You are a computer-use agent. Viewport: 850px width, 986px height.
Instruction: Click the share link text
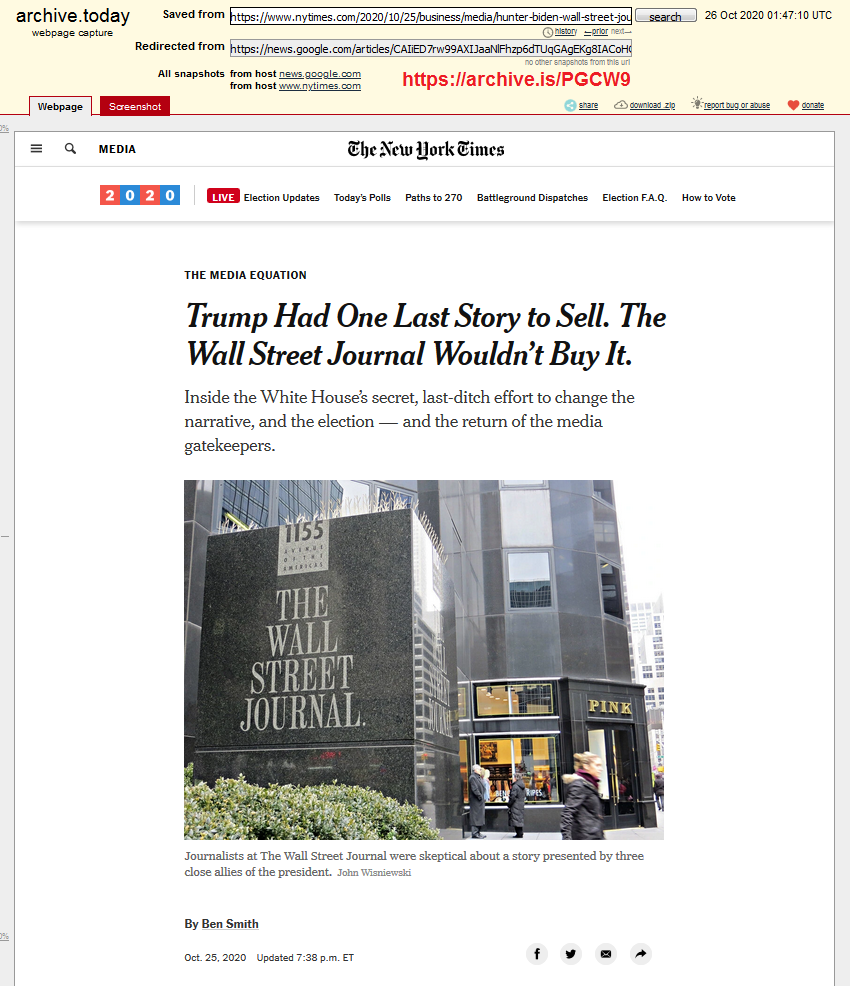coord(588,105)
